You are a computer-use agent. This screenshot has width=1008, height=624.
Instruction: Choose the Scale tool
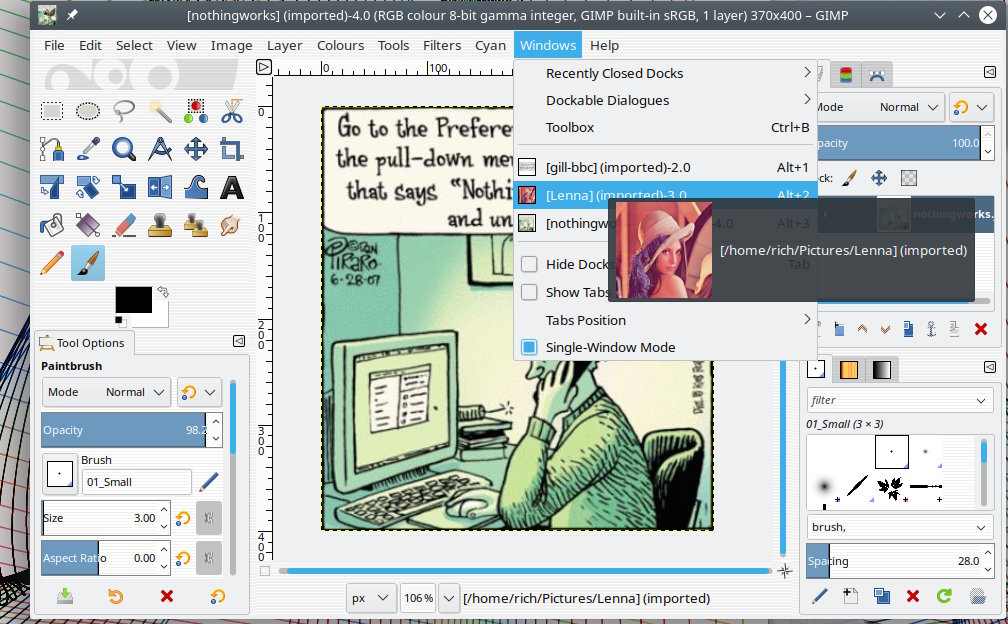pos(124,187)
